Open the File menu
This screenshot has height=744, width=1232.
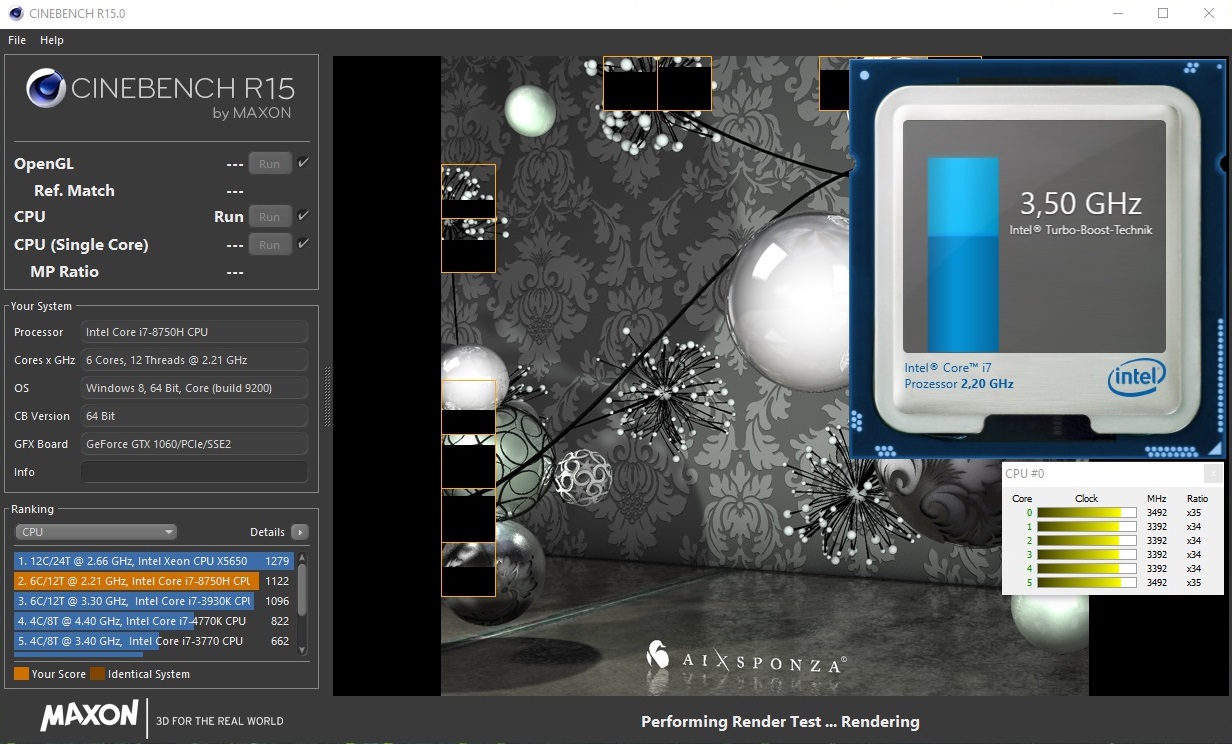pyautogui.click(x=17, y=40)
